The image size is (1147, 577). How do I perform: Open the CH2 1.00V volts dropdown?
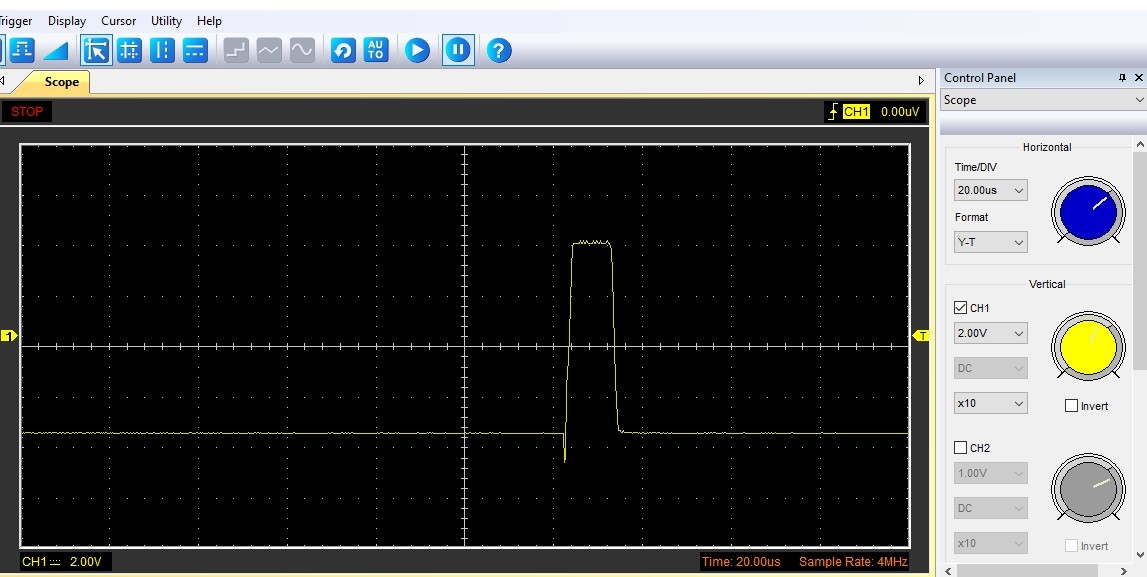990,473
